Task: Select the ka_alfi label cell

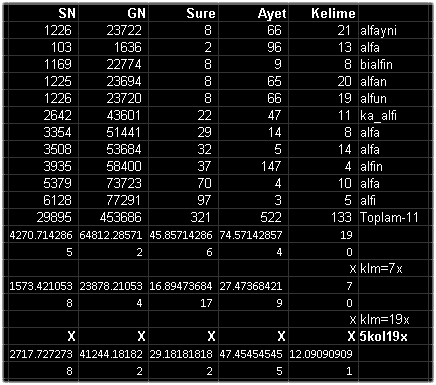Action: [393, 115]
